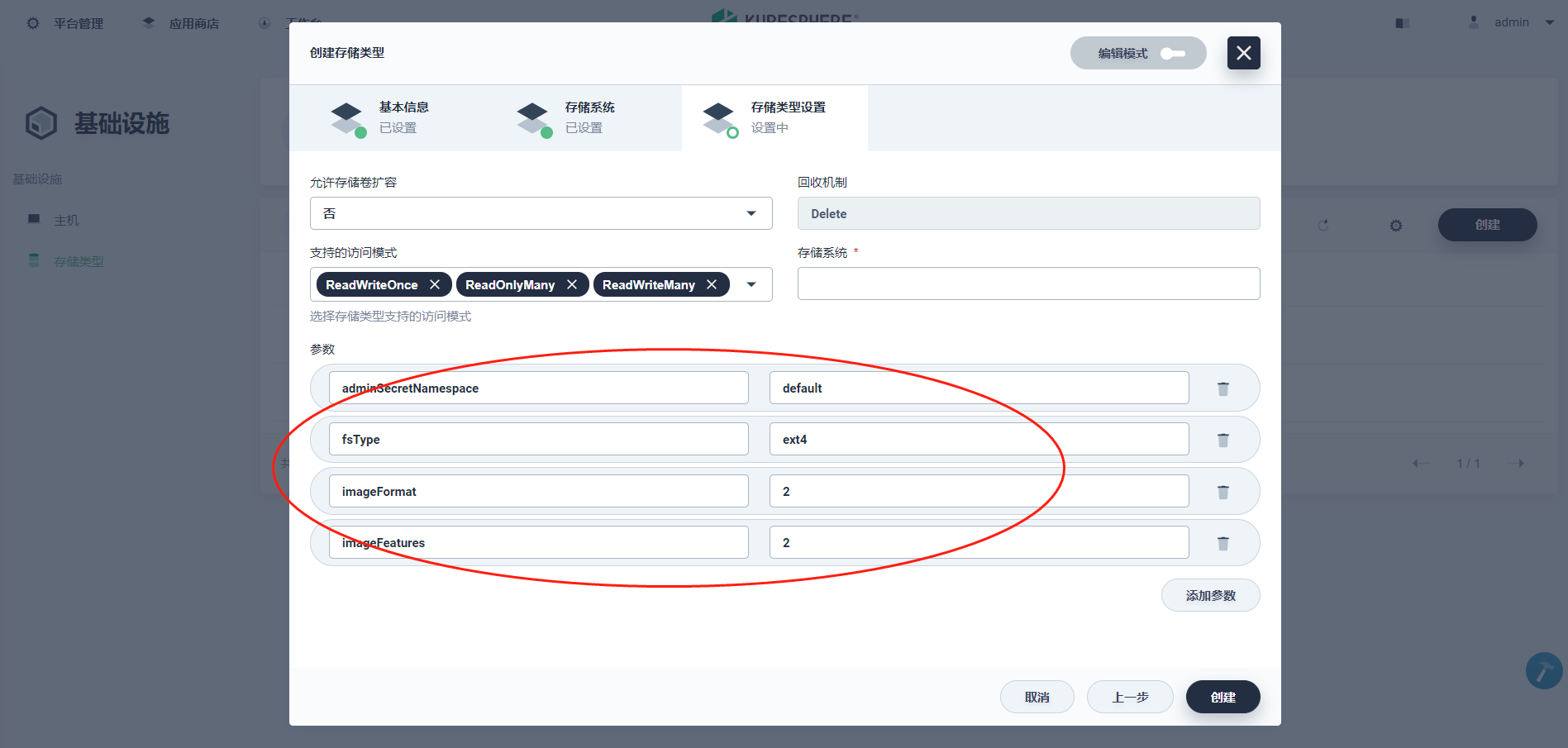
Task: Delete the imageFeatures parameter row
Action: click(1222, 543)
